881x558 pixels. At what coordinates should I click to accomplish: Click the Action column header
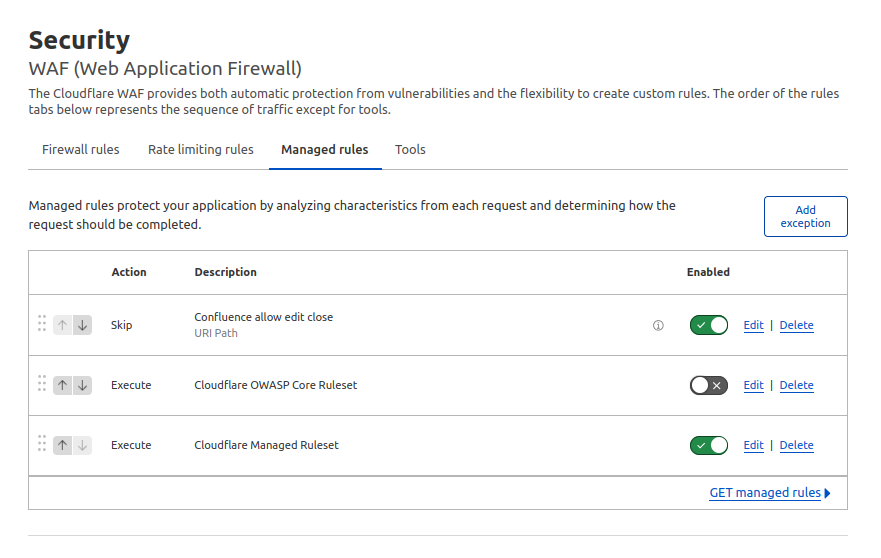tap(129, 272)
